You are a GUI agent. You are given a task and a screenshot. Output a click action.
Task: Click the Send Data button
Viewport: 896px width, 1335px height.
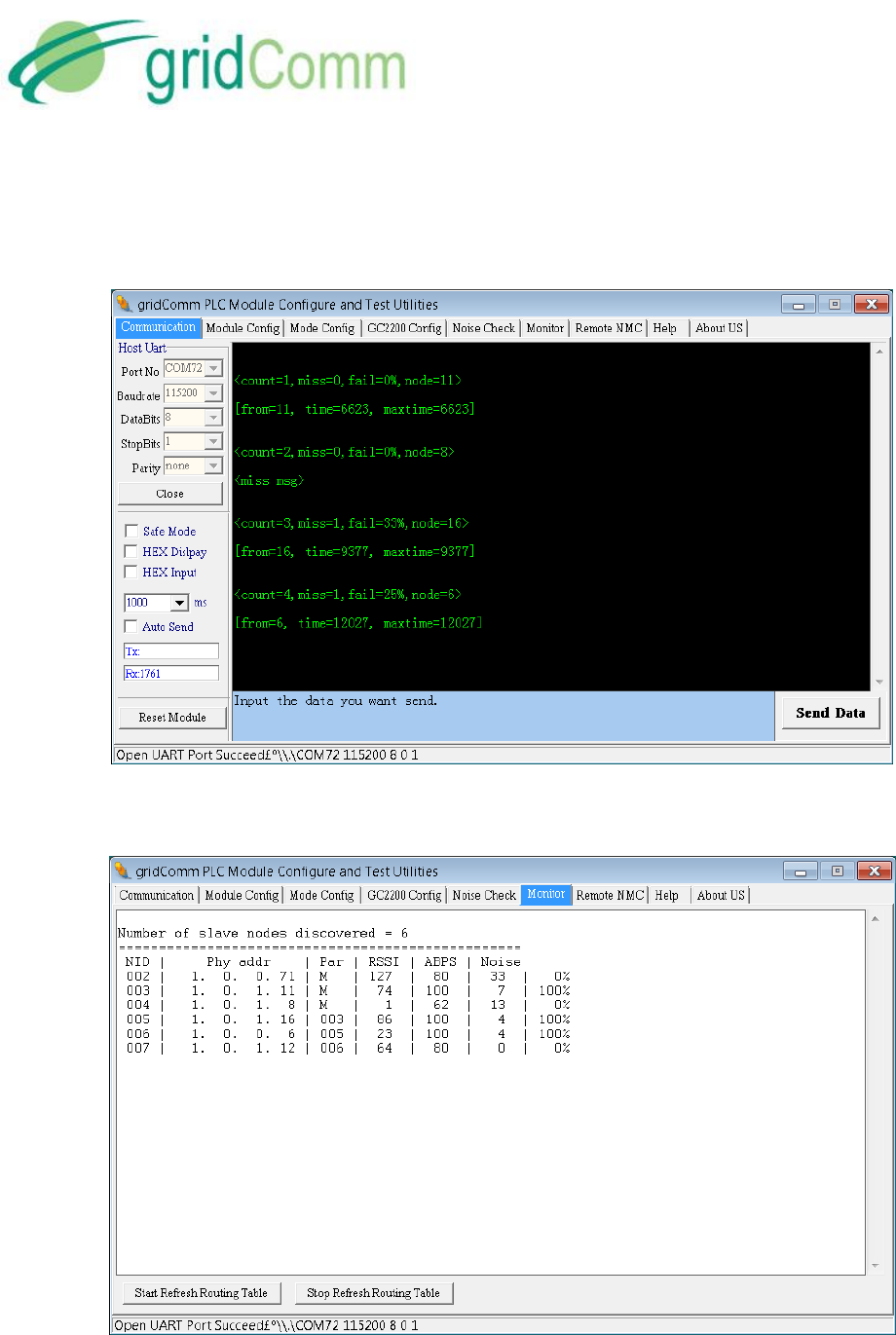(x=831, y=713)
